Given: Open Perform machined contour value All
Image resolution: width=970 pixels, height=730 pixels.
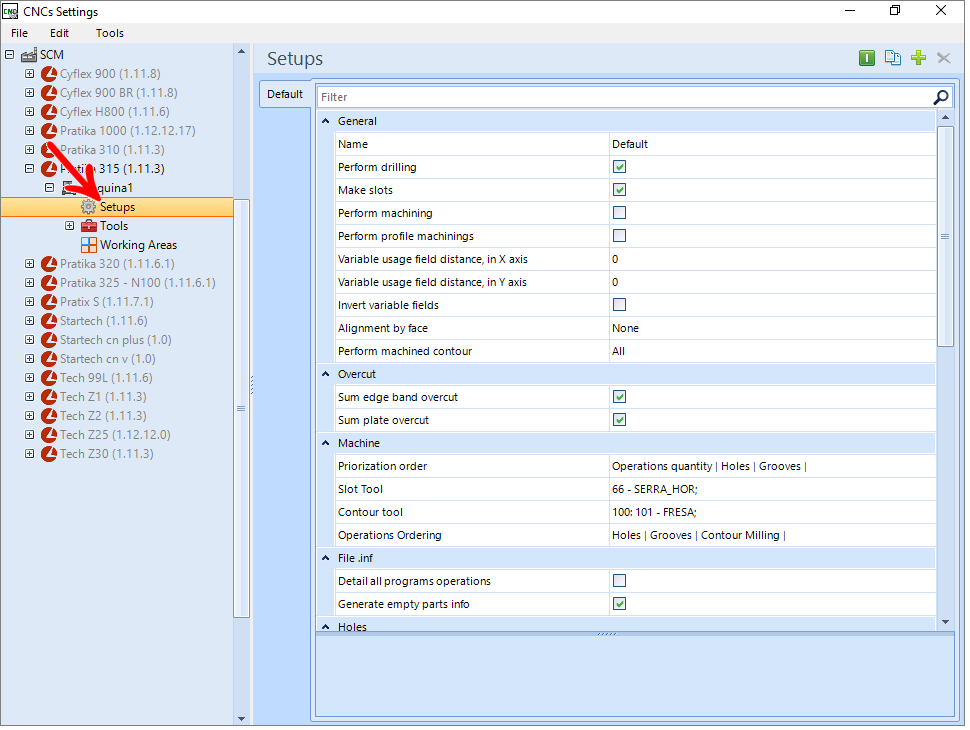Looking at the screenshot, I should click(x=772, y=351).
